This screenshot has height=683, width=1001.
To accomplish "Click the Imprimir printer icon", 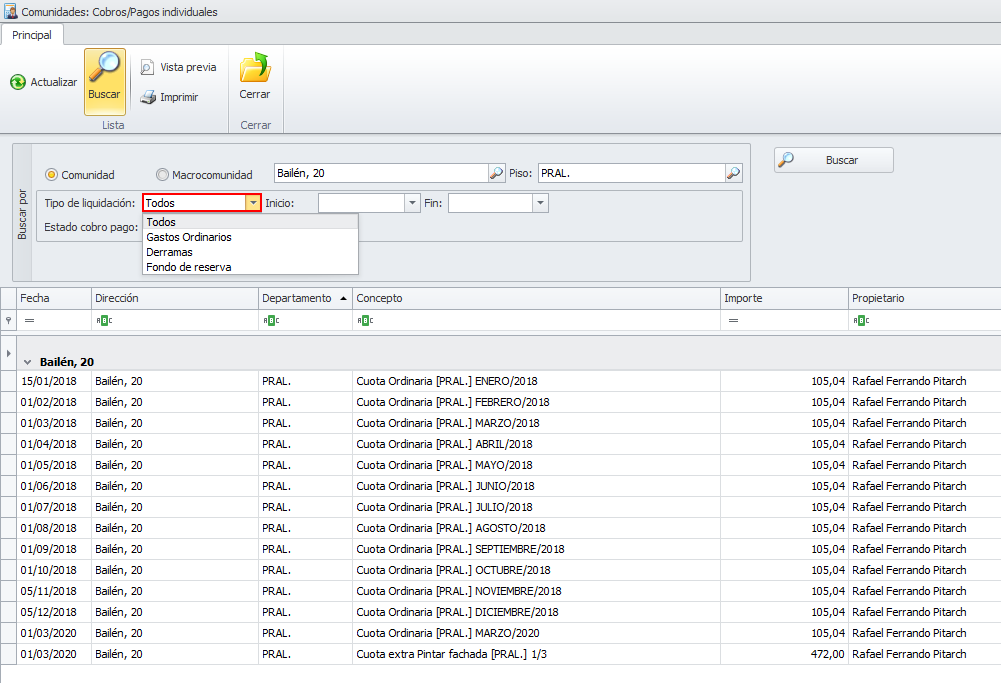I will point(147,97).
